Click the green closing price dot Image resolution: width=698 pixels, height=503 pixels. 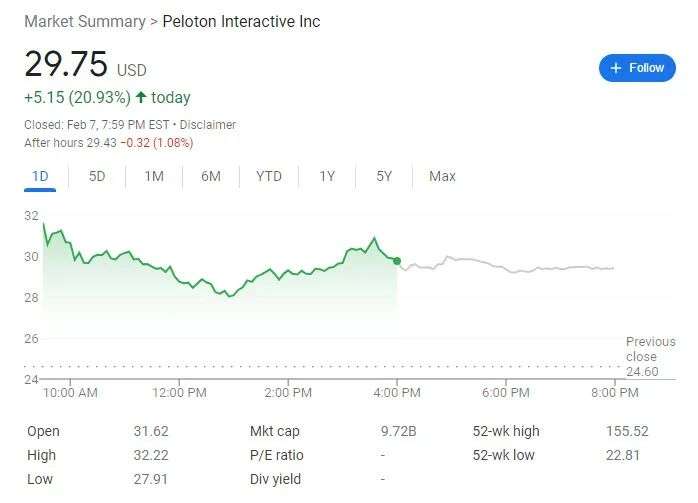pos(398,261)
